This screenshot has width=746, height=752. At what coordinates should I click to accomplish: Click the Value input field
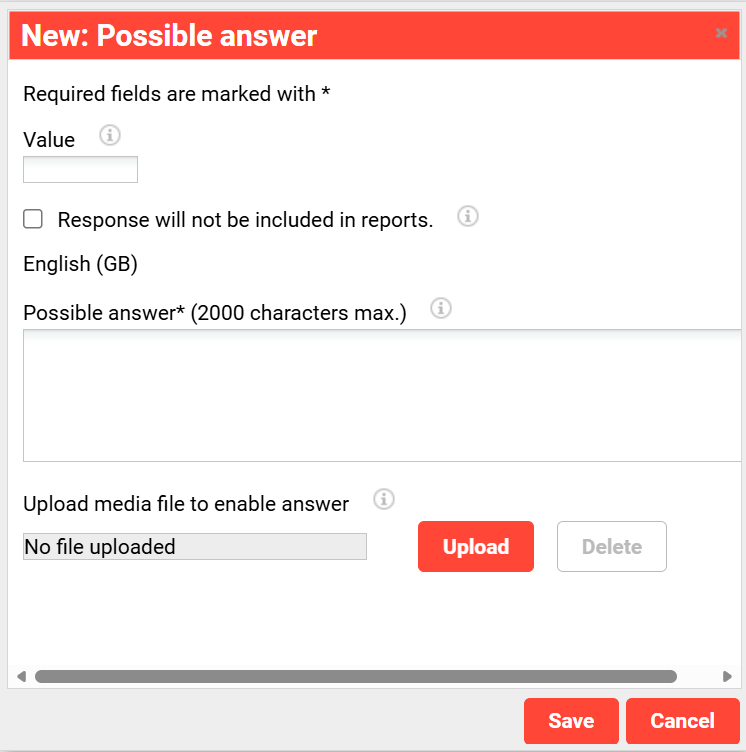[x=81, y=169]
